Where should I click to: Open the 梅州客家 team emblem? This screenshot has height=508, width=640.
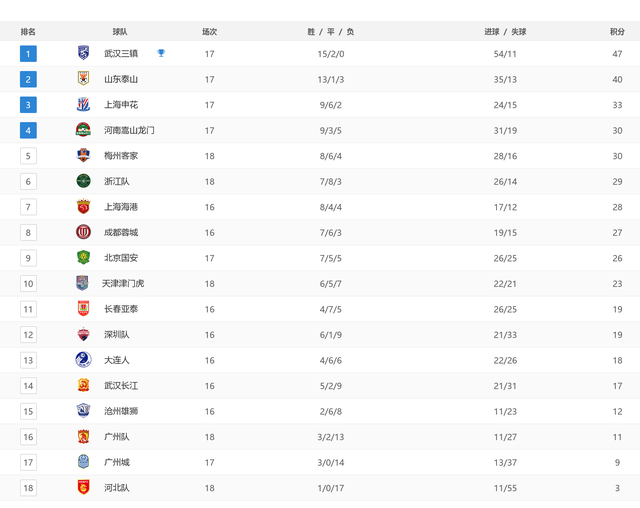(83, 155)
